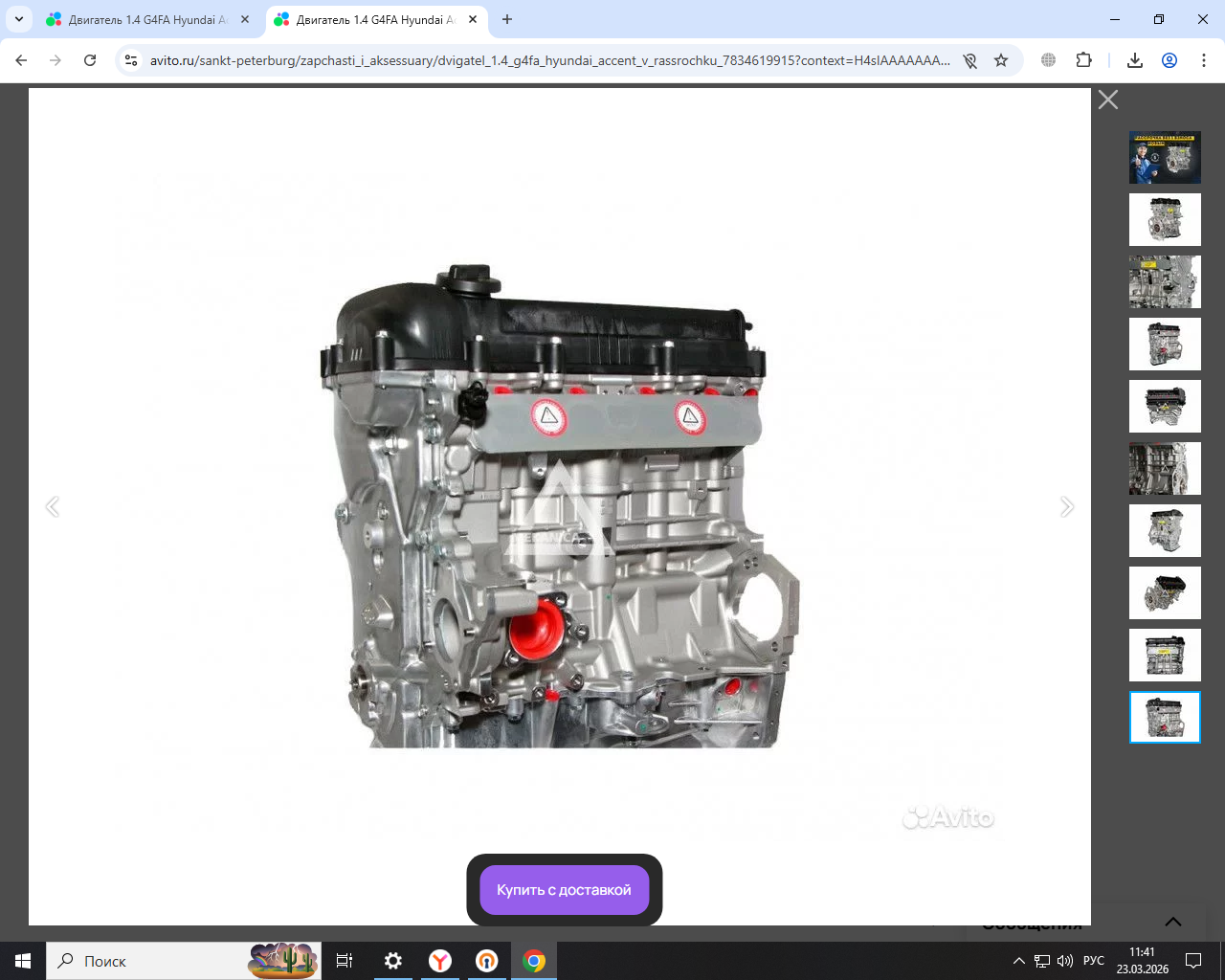
Task: Expand the tab search dropdown arrow
Action: [x=18, y=19]
